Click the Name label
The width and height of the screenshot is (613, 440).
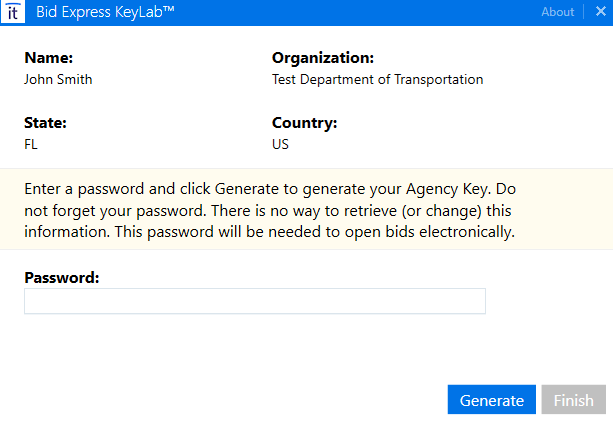[x=48, y=58]
